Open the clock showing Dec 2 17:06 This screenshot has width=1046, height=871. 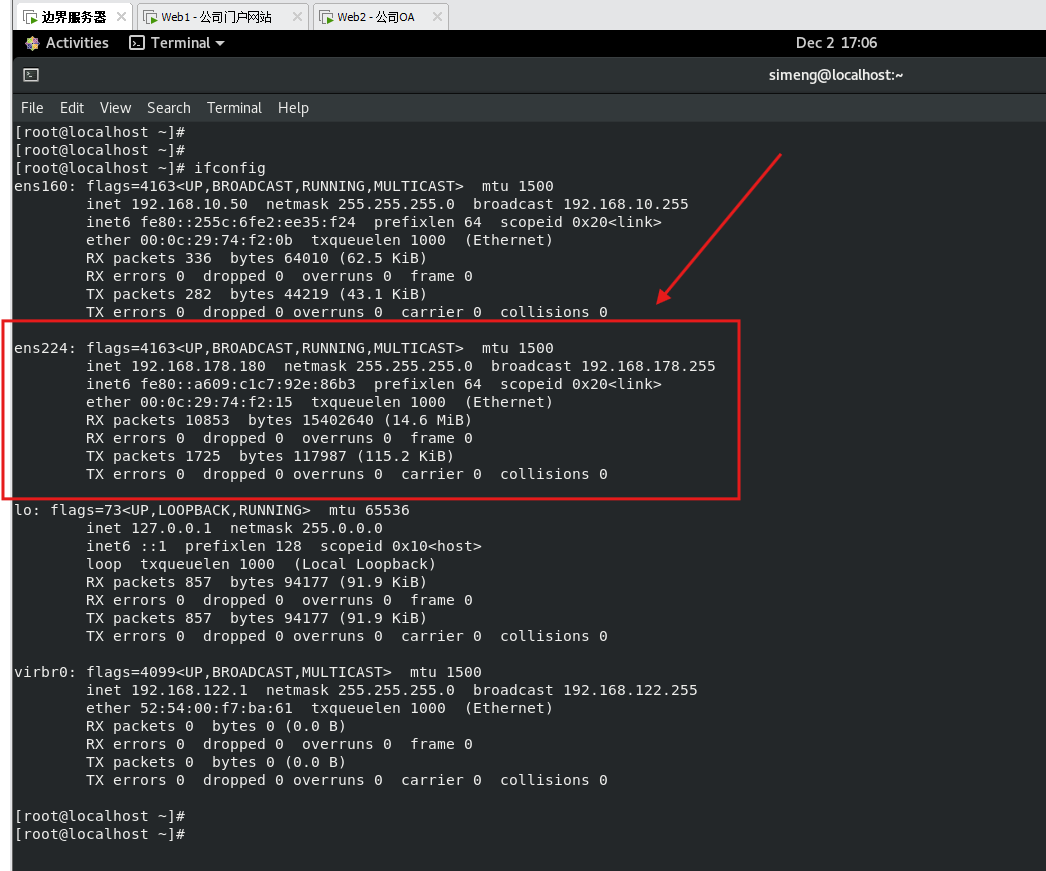(836, 43)
